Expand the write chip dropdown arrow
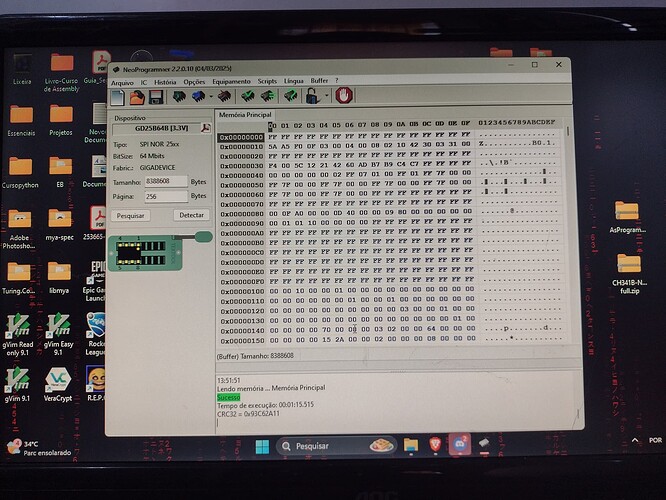The image size is (666, 500). coord(211,97)
